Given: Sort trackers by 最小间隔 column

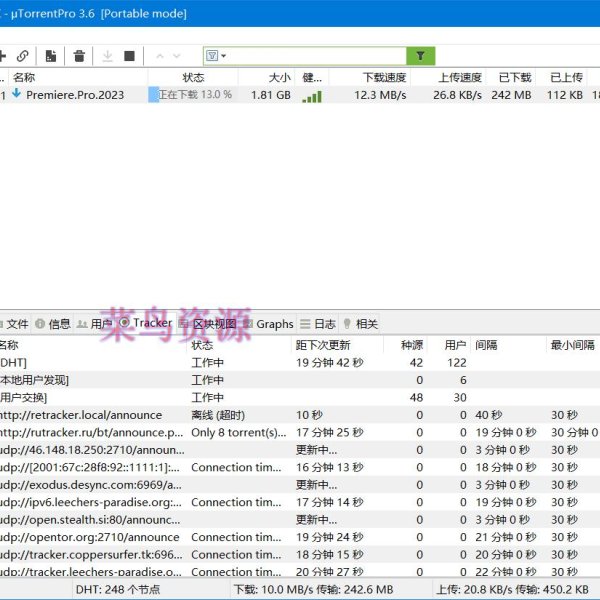Looking at the screenshot, I should click(572, 345).
